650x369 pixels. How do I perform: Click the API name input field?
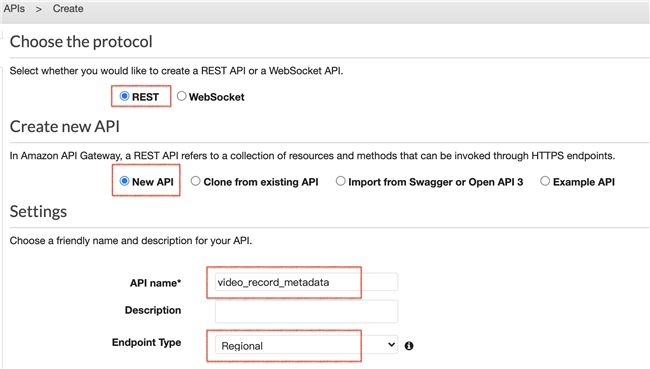click(306, 282)
